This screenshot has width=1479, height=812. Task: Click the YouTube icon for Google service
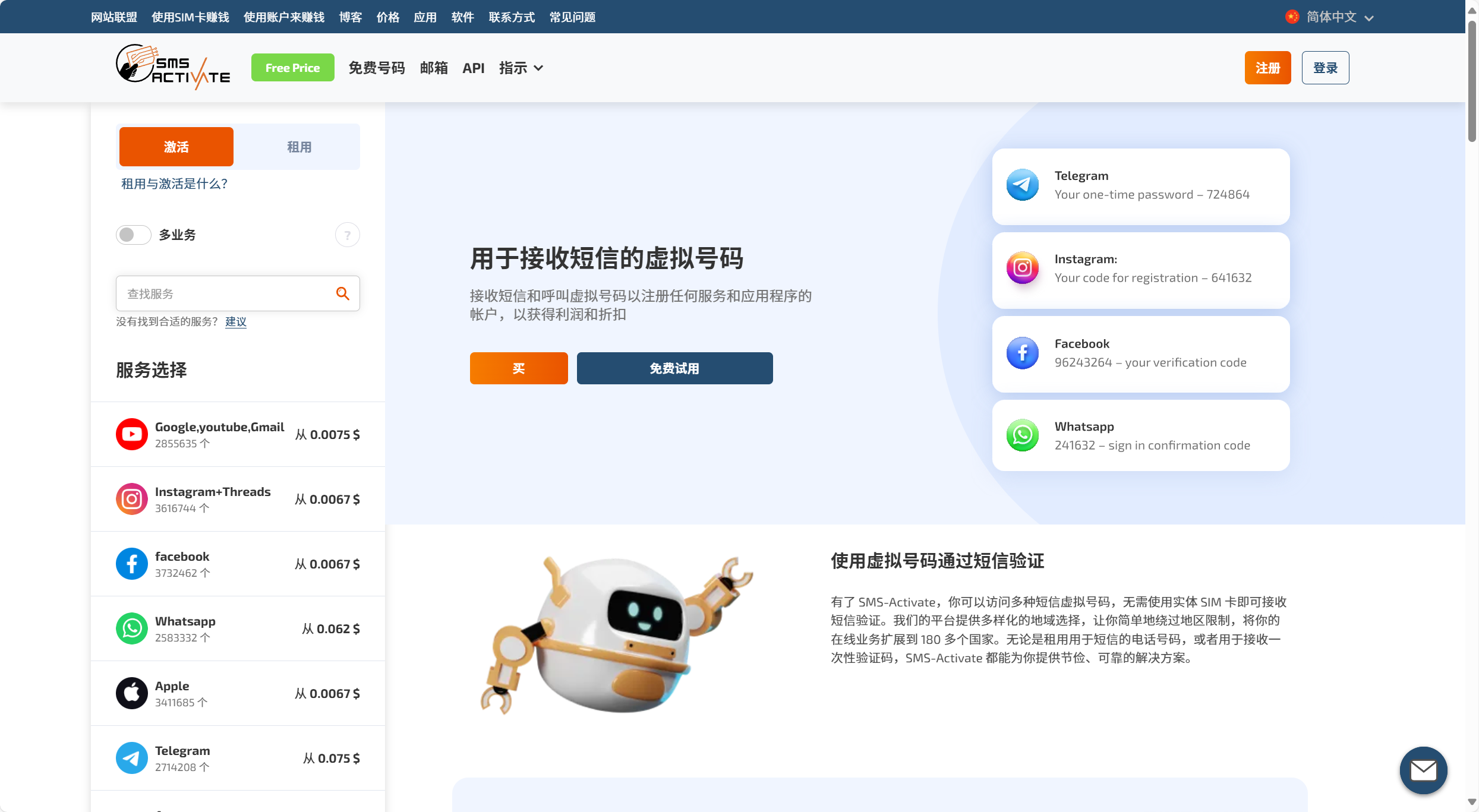(x=131, y=434)
